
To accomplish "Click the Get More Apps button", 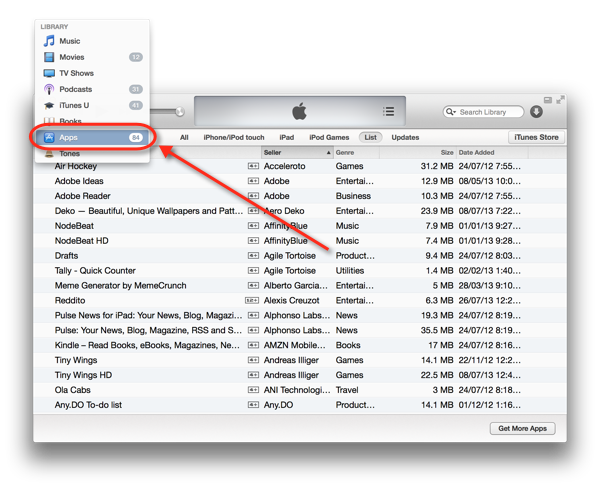I will tap(525, 428).
